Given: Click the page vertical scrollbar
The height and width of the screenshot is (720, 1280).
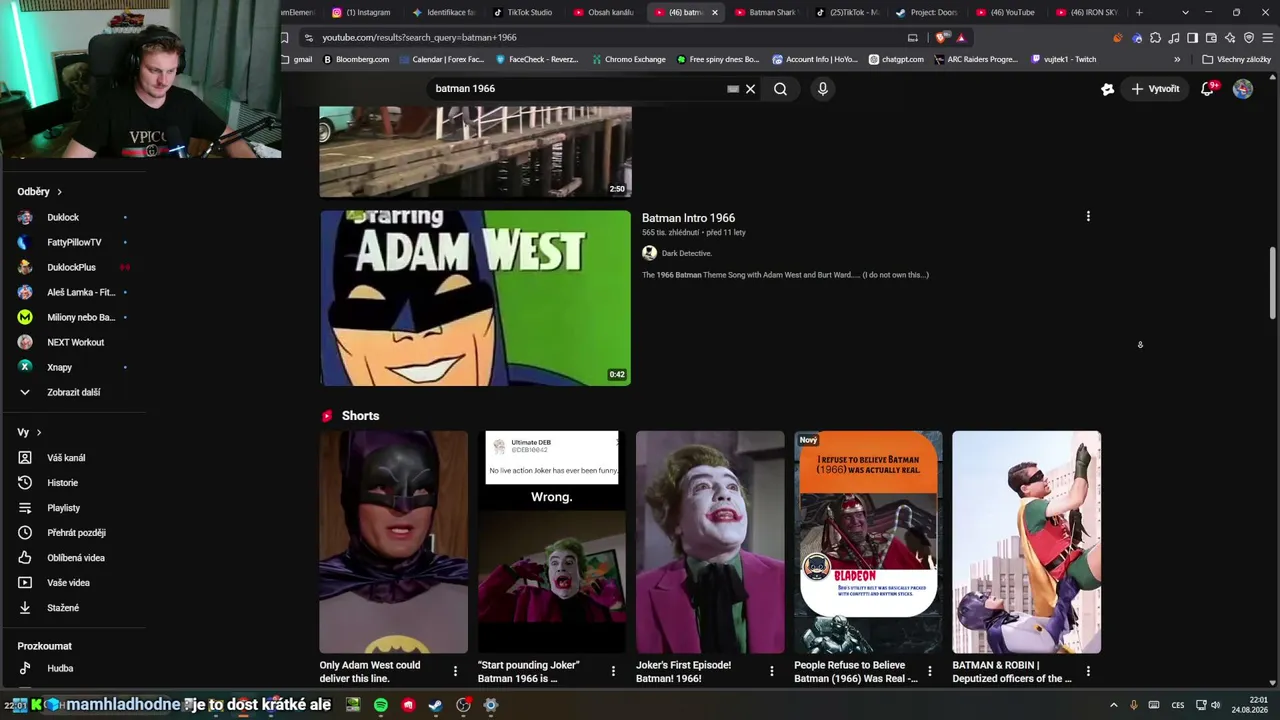Looking at the screenshot, I should click(x=1273, y=285).
